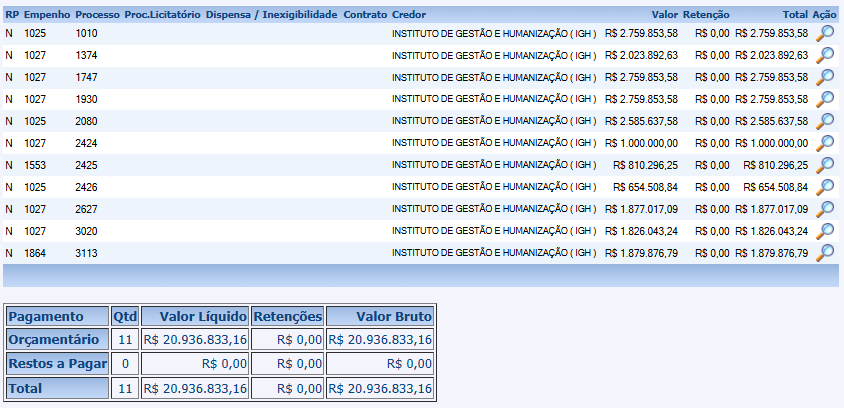The width and height of the screenshot is (844, 408).
Task: Select the Credor column header
Action: click(408, 16)
